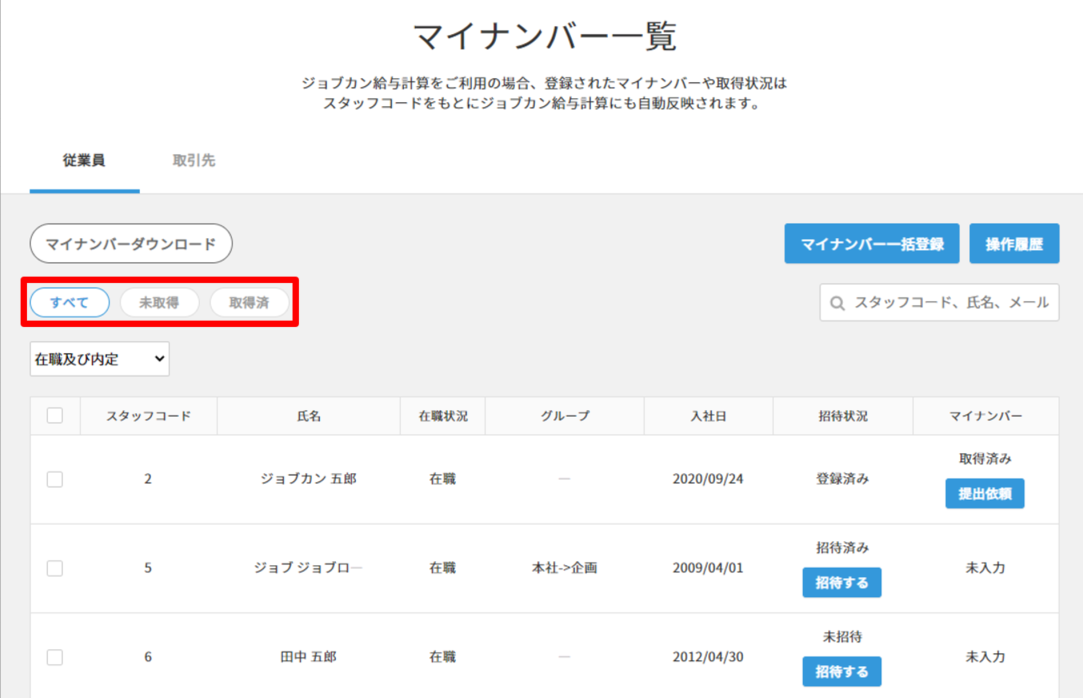Switch to the 従業員 tab
This screenshot has width=1083, height=698.
pyautogui.click(x=84, y=160)
